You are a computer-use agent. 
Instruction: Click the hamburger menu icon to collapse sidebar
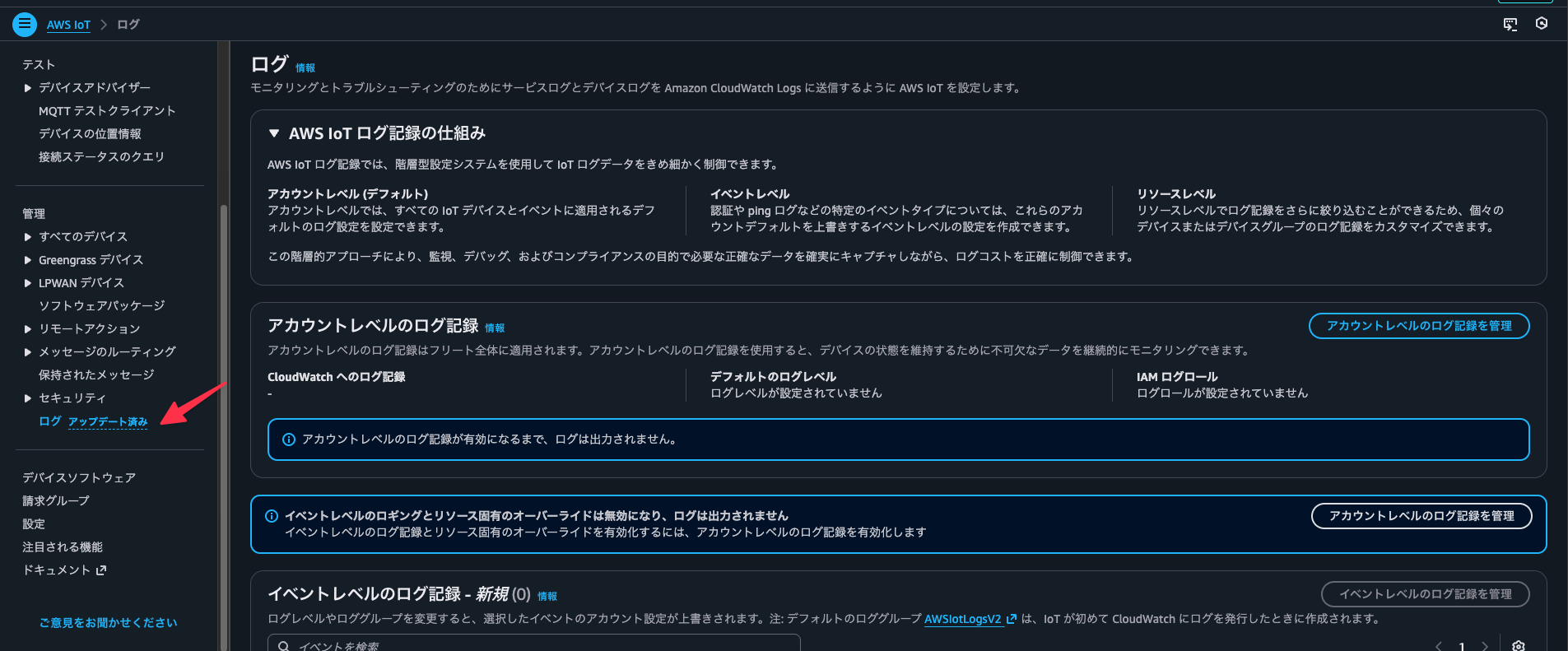coord(25,24)
